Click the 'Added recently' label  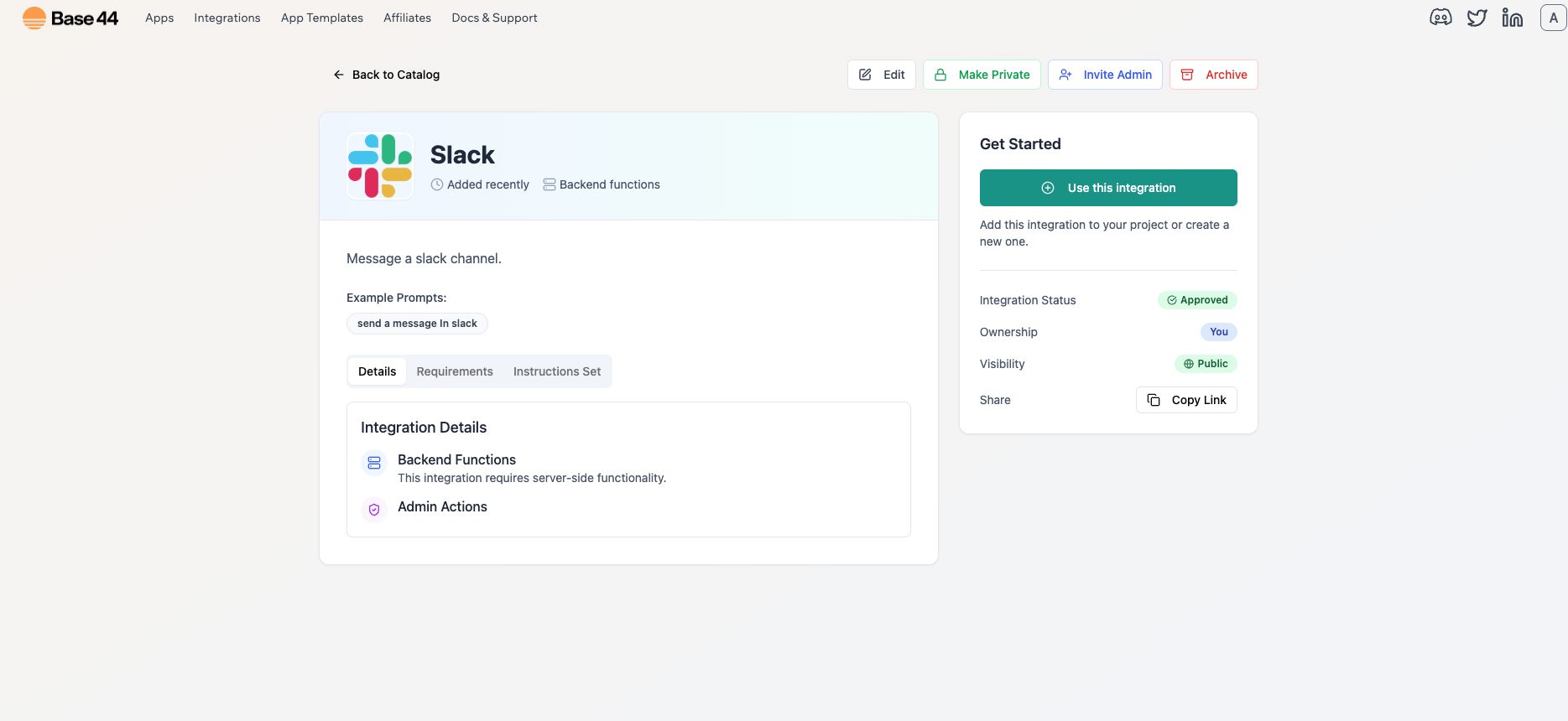click(480, 184)
